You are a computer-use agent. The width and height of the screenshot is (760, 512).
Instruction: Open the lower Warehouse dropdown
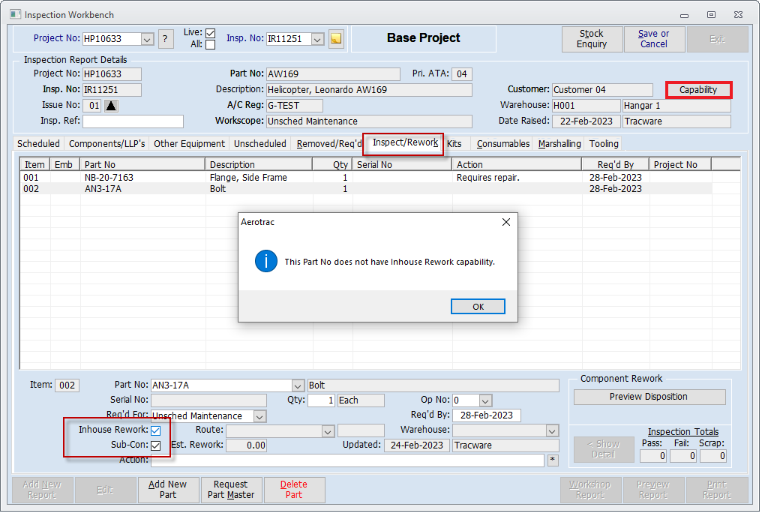coord(552,431)
